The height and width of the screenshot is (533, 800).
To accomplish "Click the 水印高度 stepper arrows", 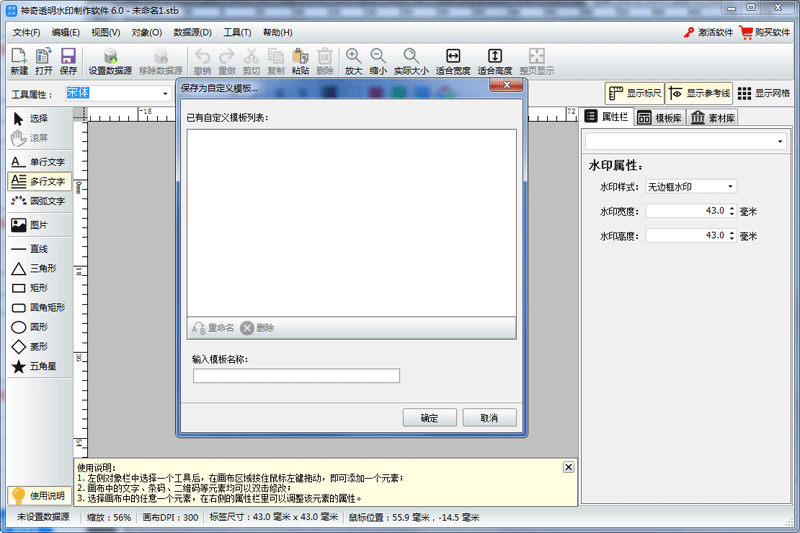I will 732,235.
